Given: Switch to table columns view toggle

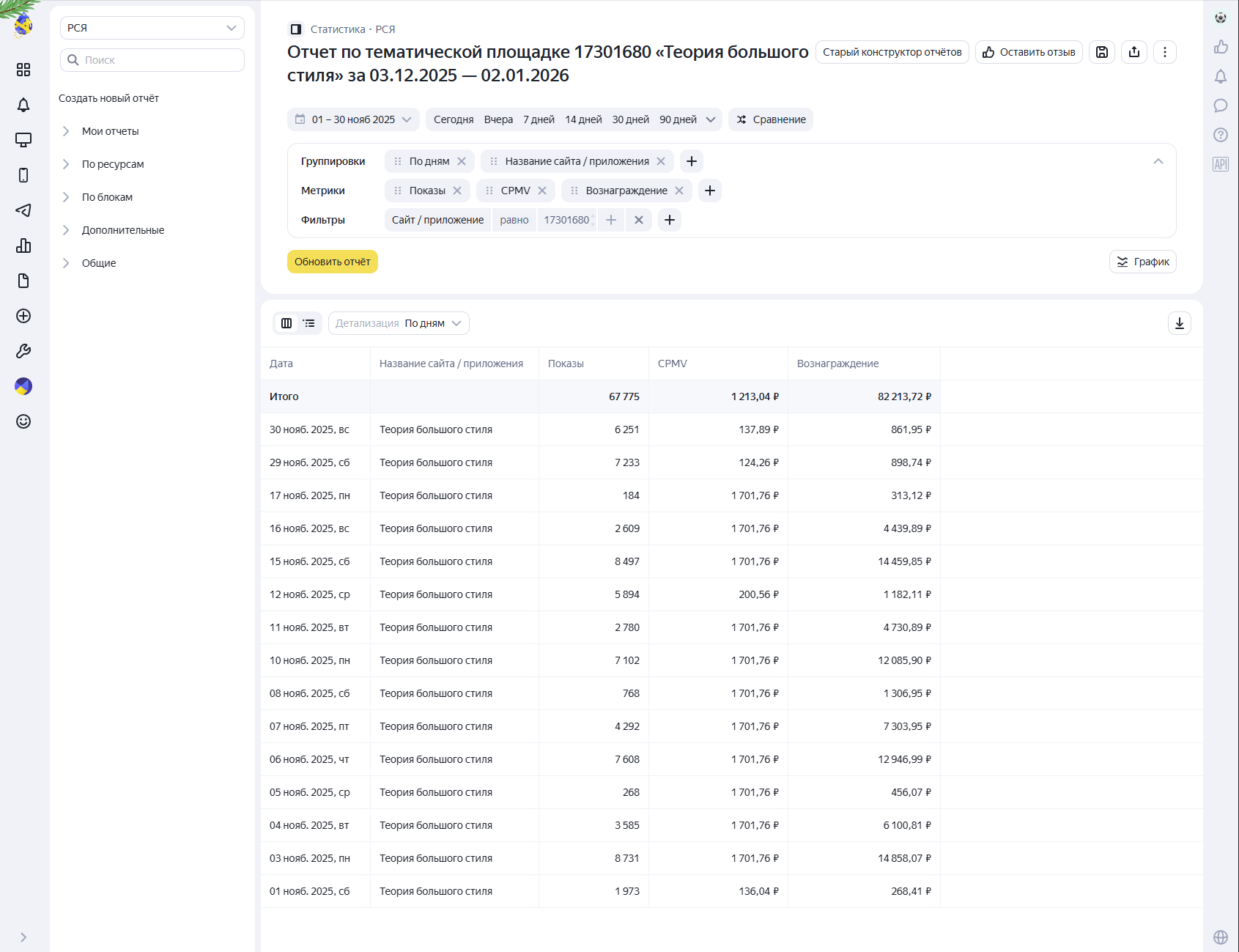Looking at the screenshot, I should (x=286, y=323).
